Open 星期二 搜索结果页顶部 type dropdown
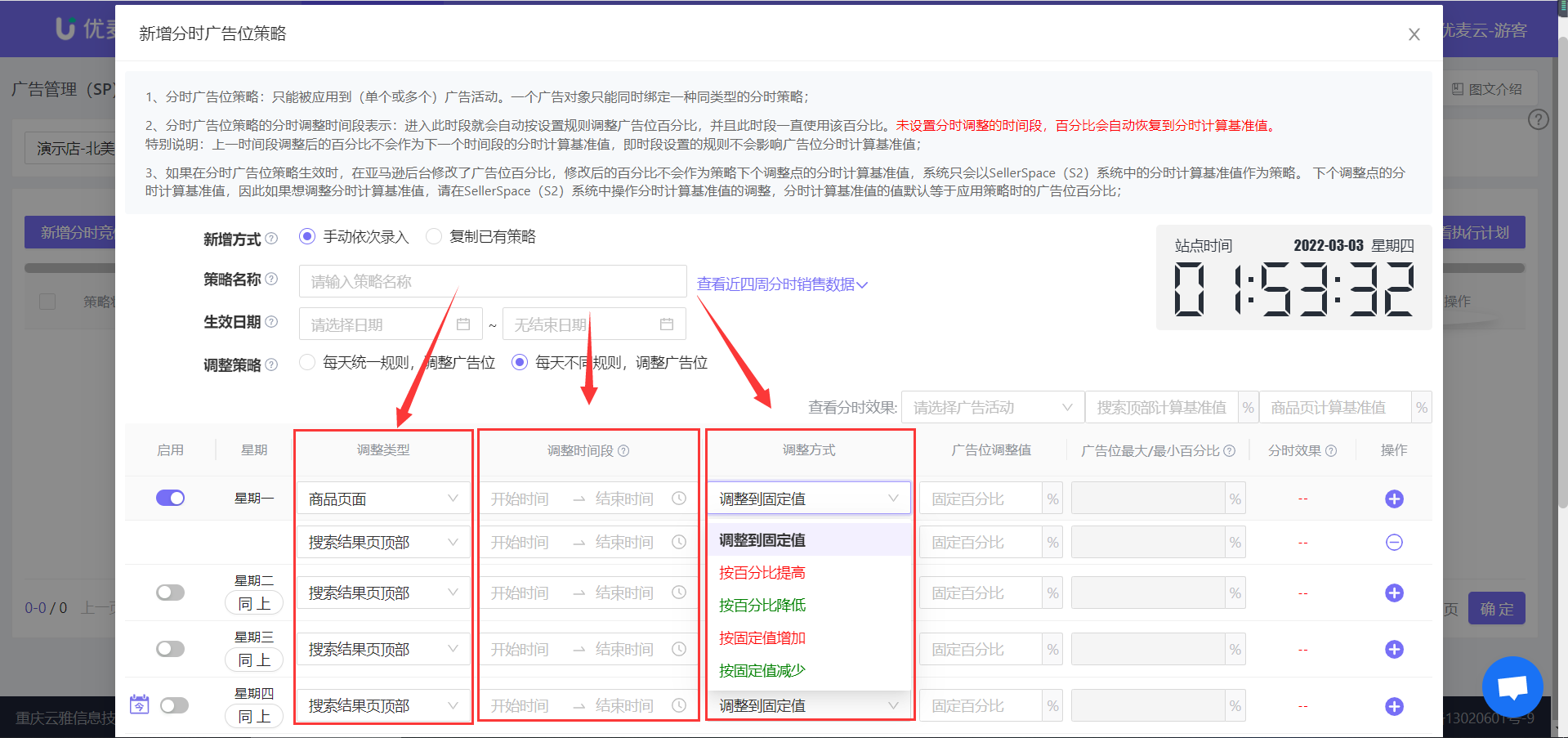 [382, 593]
